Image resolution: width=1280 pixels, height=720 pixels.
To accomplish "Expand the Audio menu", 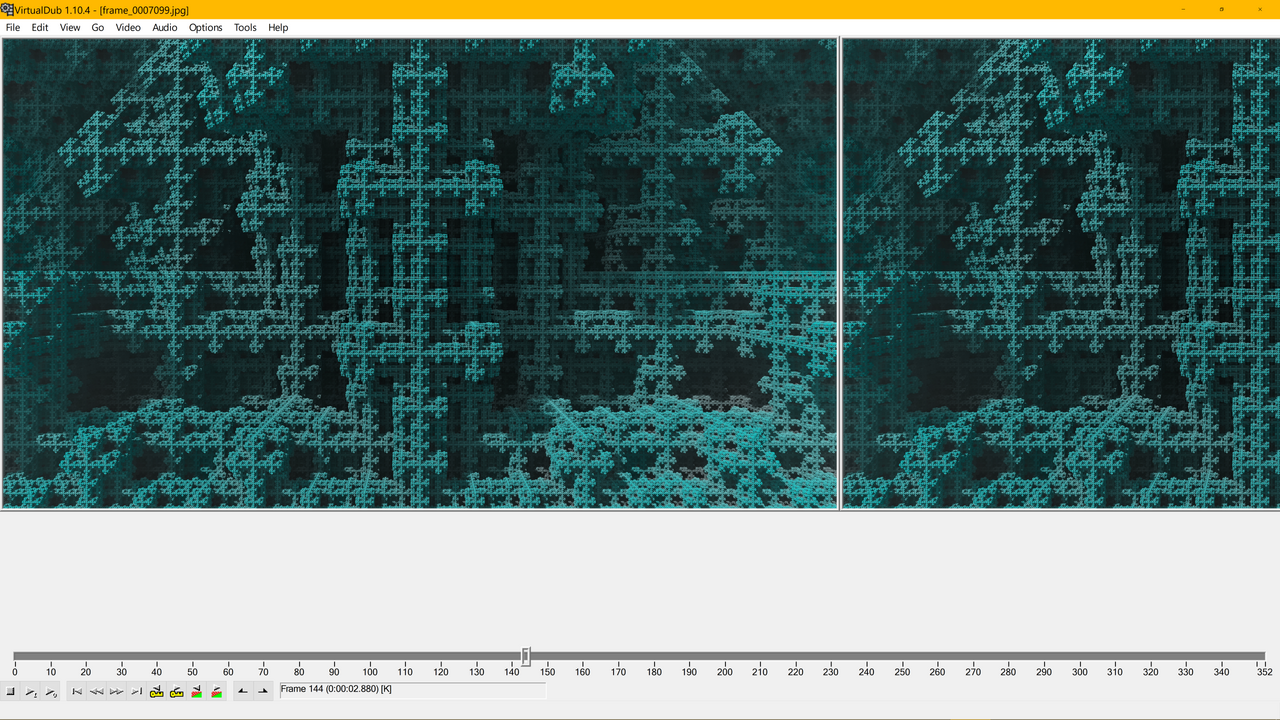I will click(165, 28).
